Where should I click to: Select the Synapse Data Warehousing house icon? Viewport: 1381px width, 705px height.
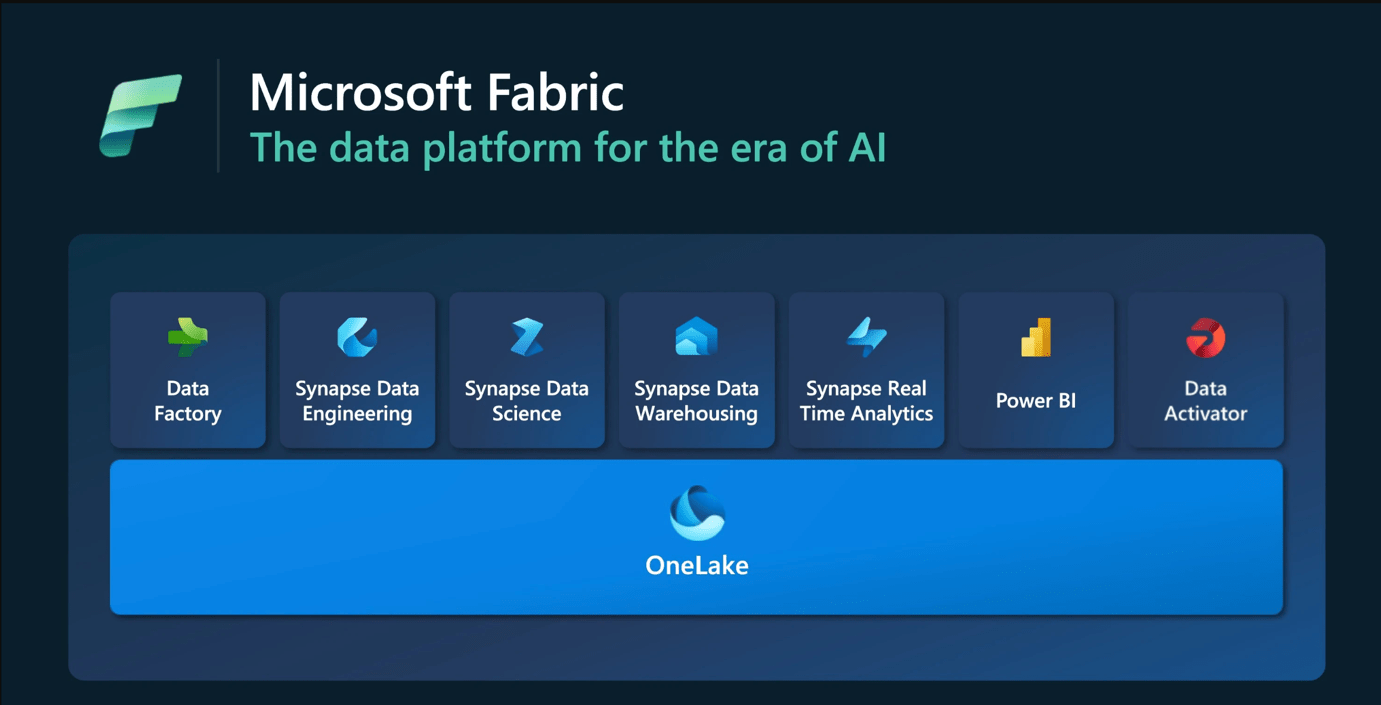[696, 337]
